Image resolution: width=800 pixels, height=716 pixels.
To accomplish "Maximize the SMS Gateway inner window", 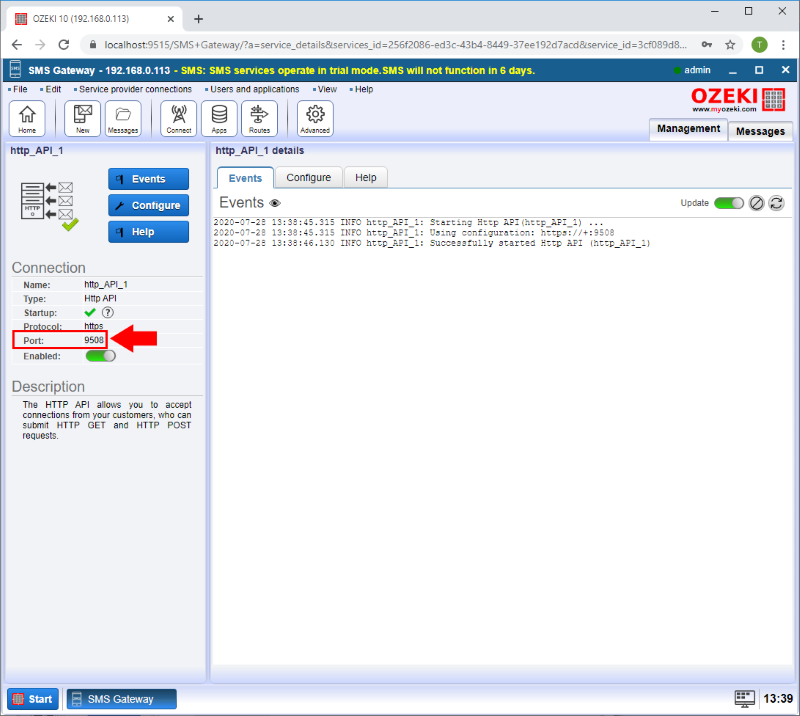I will [759, 70].
